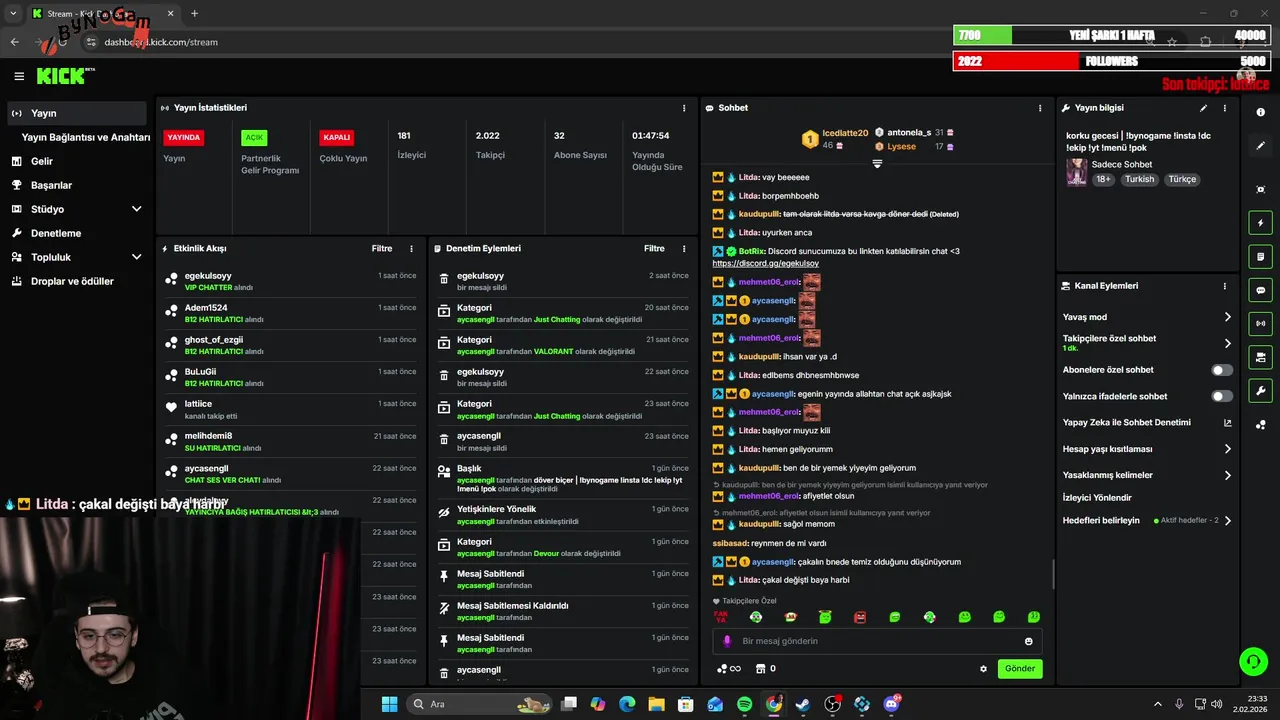The height and width of the screenshot is (720, 1280).
Task: Click the lightning bolt icon in right sidebar
Action: tap(1261, 223)
